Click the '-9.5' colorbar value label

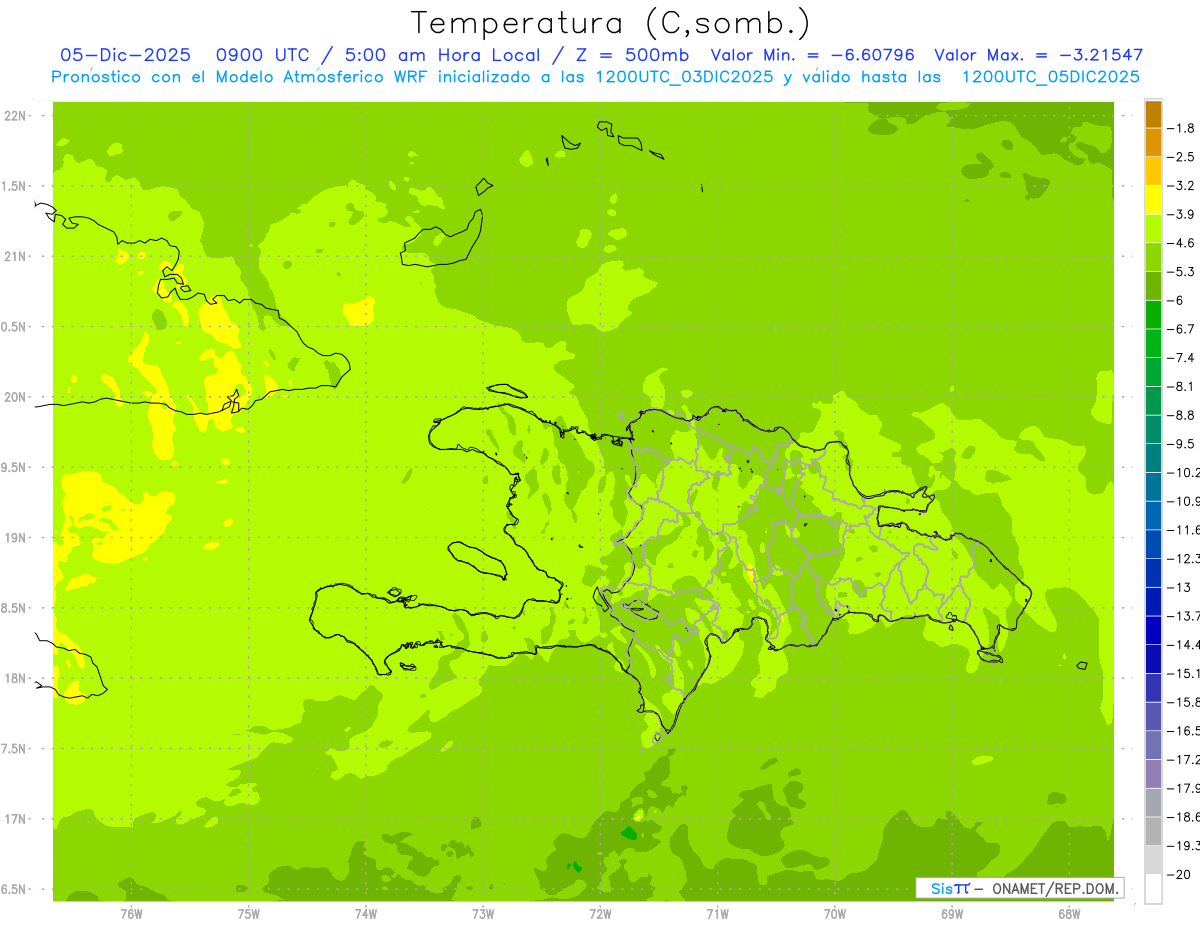click(1182, 444)
